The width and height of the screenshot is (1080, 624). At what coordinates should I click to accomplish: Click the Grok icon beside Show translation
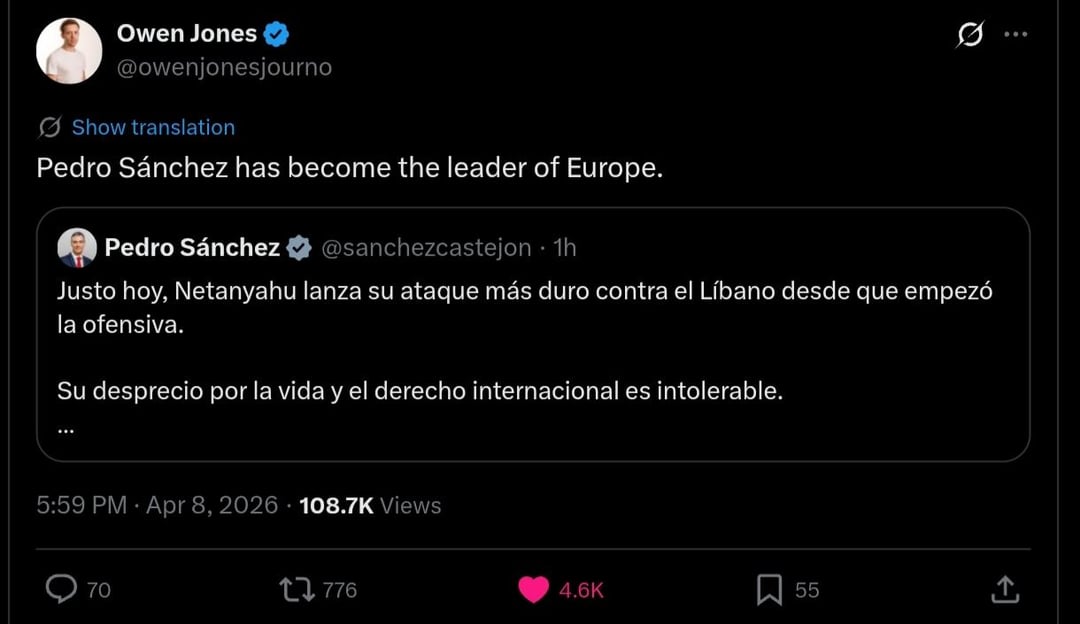50,127
